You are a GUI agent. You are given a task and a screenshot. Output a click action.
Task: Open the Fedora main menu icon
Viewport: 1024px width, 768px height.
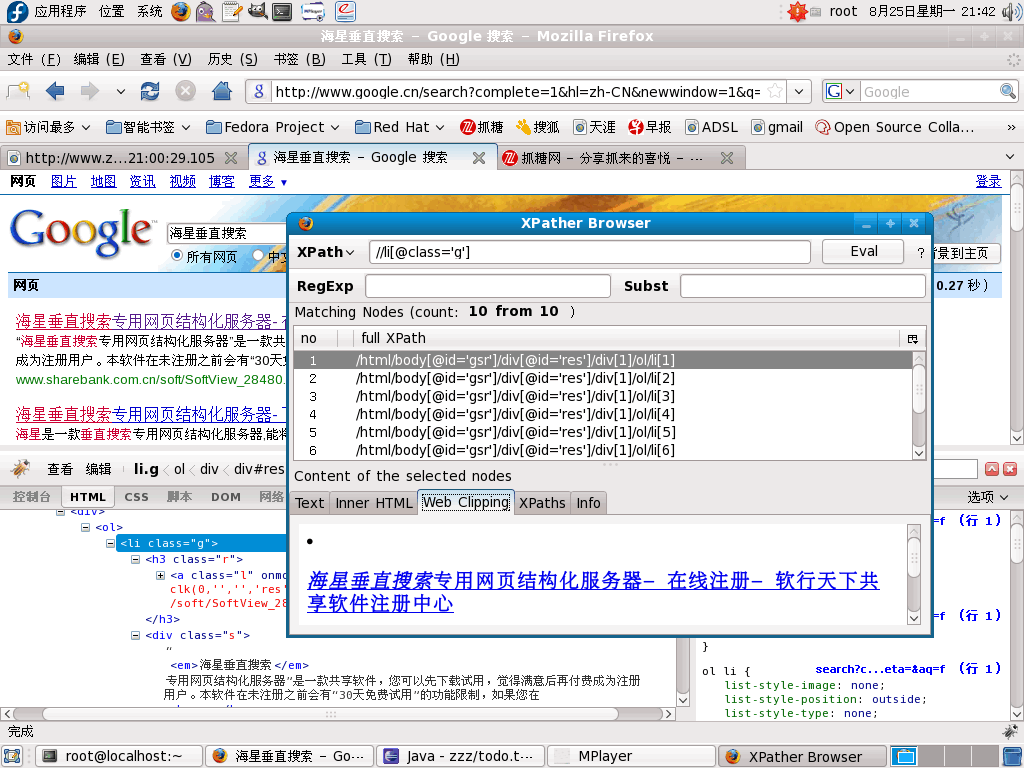coord(16,11)
